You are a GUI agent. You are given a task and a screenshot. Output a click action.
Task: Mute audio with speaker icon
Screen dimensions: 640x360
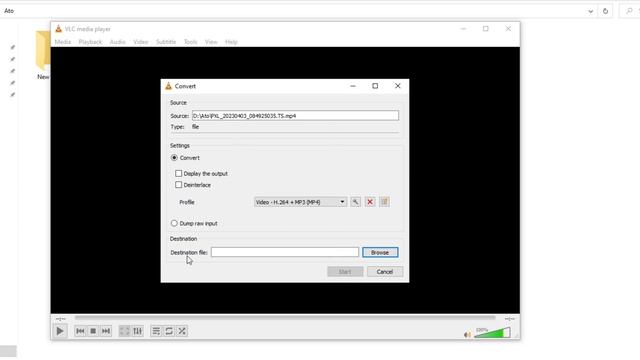coord(467,335)
